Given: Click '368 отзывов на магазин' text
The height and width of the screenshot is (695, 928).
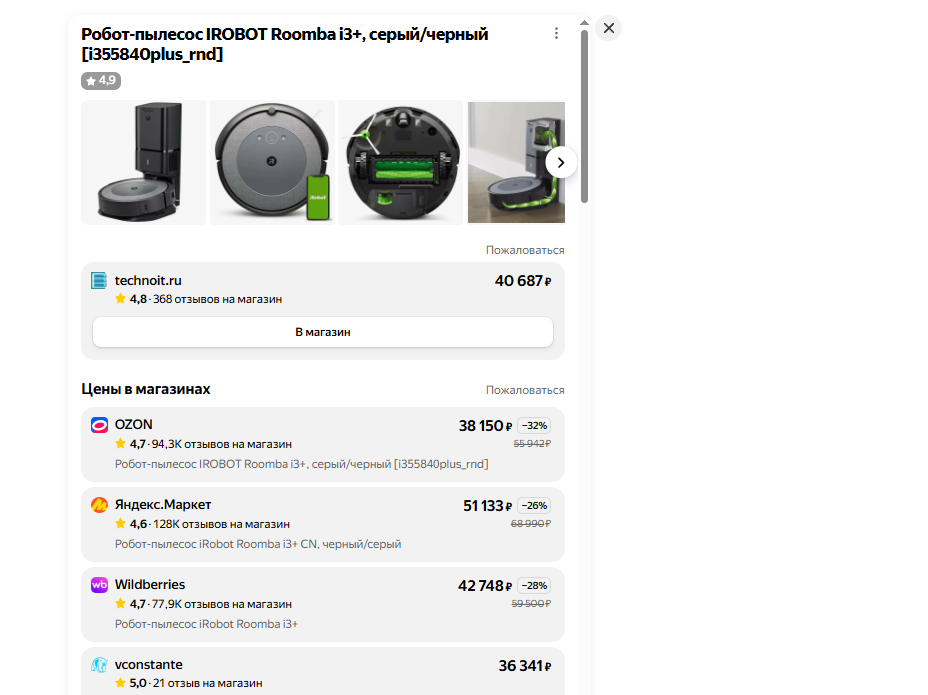Looking at the screenshot, I should click(217, 300).
